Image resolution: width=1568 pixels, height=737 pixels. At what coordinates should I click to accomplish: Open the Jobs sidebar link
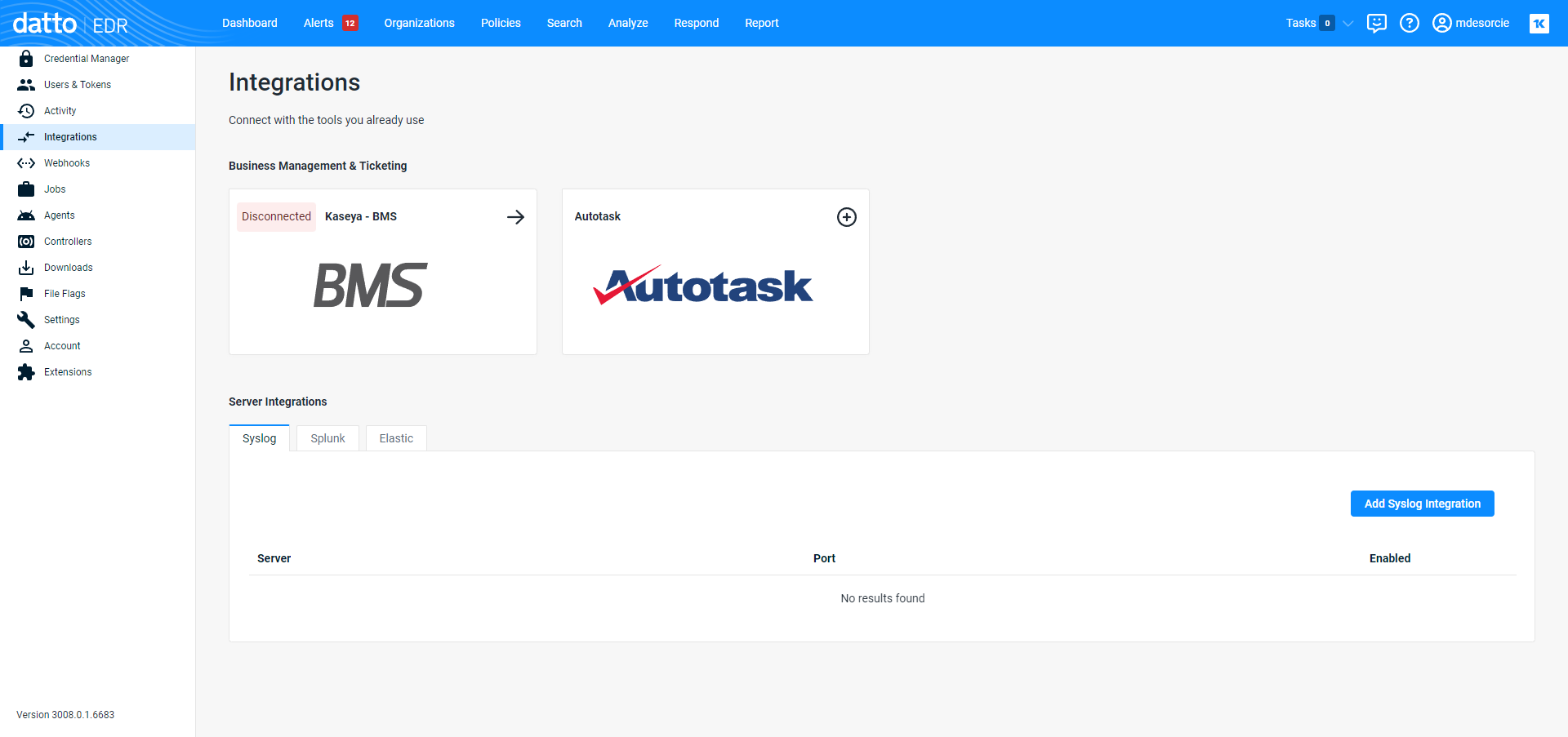pyautogui.click(x=55, y=189)
